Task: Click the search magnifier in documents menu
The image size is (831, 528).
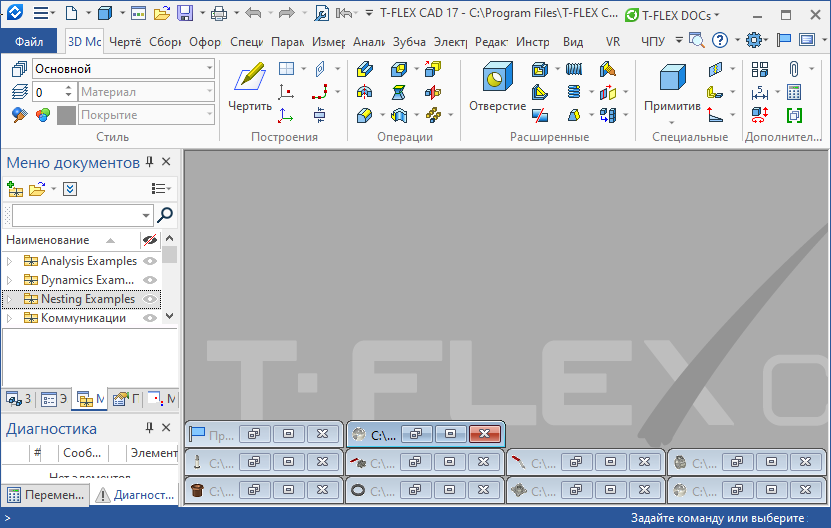Action: click(166, 215)
